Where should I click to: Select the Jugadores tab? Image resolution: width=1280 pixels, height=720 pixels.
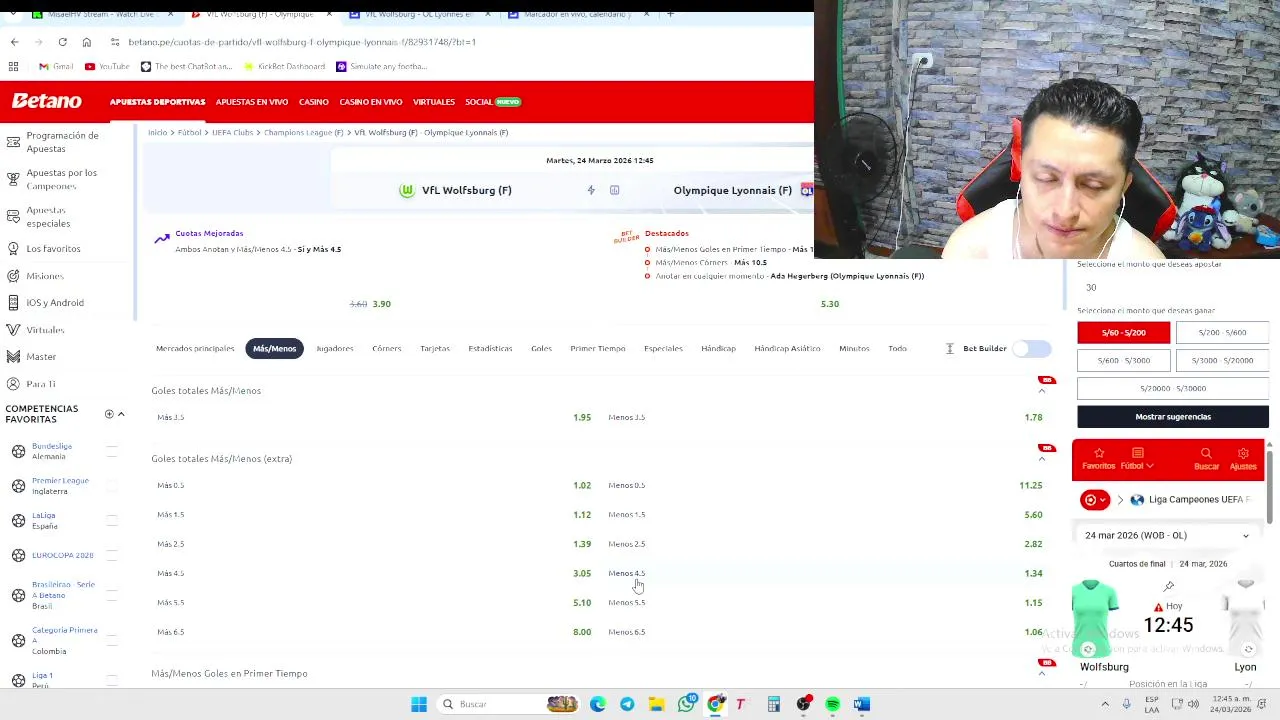[x=335, y=348]
